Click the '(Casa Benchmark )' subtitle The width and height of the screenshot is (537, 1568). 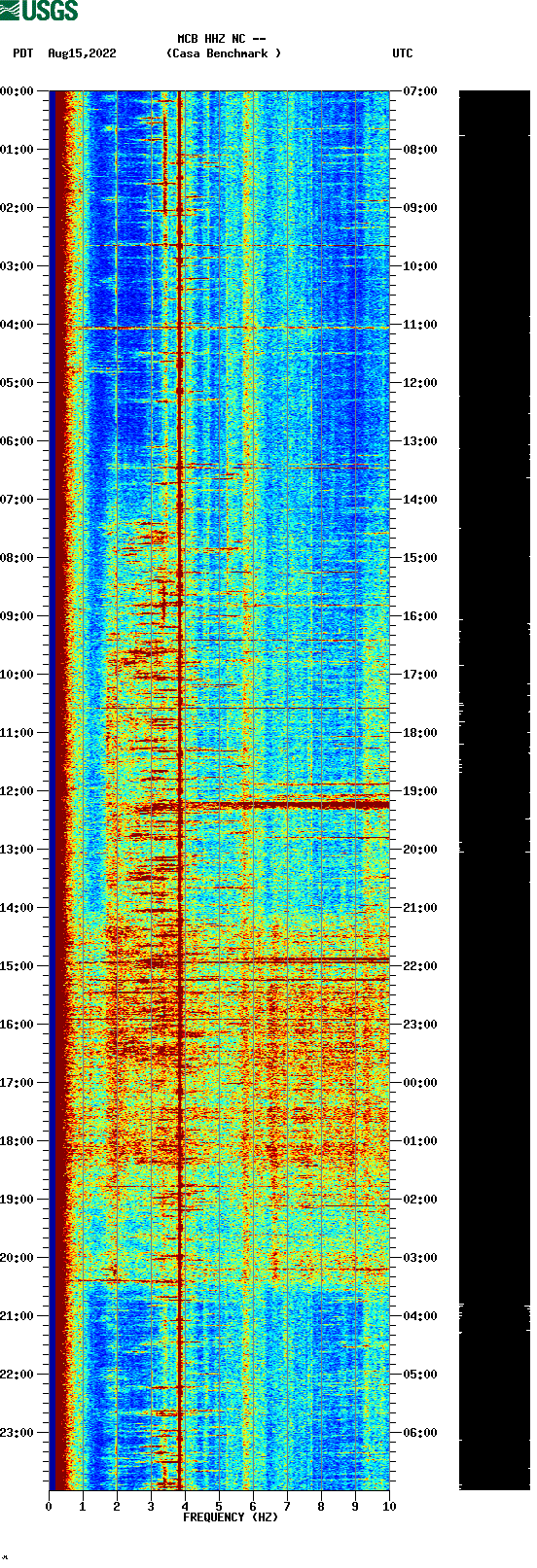coord(224,53)
